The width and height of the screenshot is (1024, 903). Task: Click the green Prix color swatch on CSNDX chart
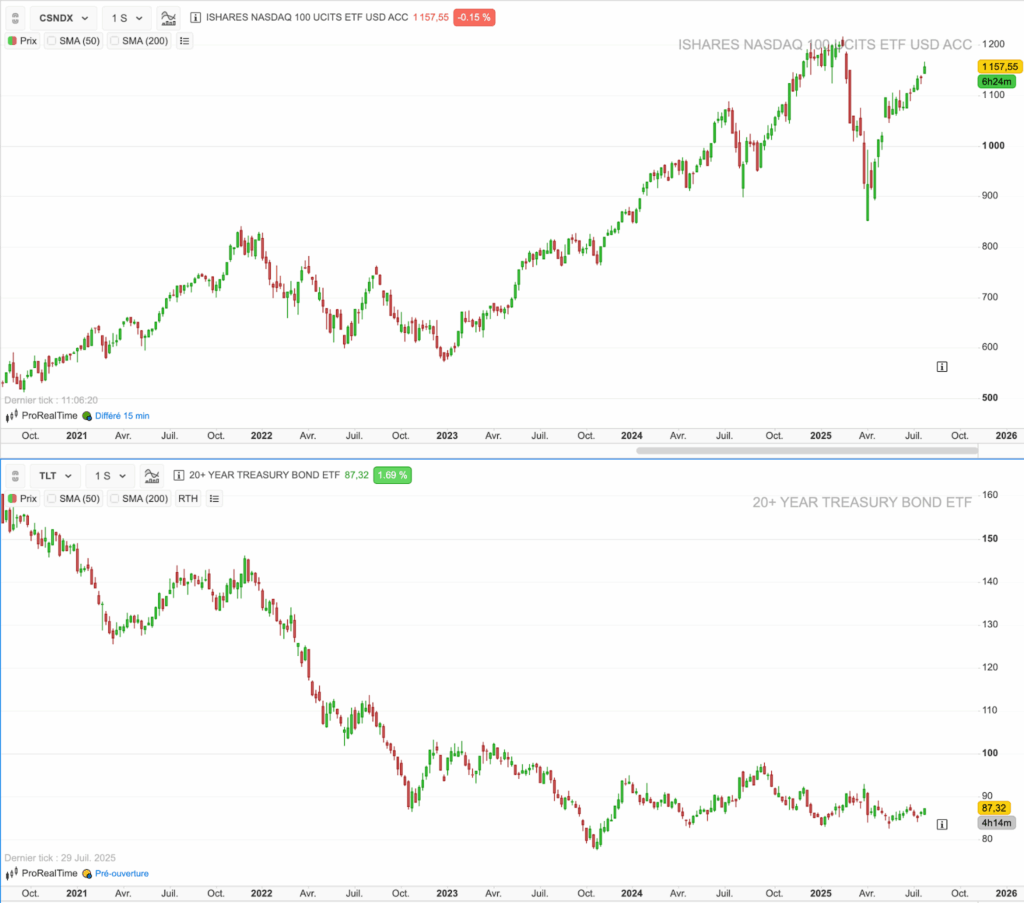coord(12,40)
